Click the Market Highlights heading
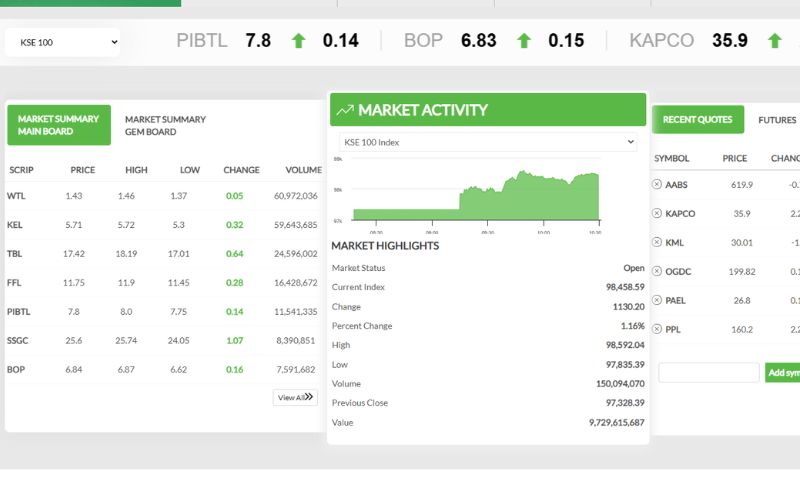The height and width of the screenshot is (480, 800). point(385,246)
